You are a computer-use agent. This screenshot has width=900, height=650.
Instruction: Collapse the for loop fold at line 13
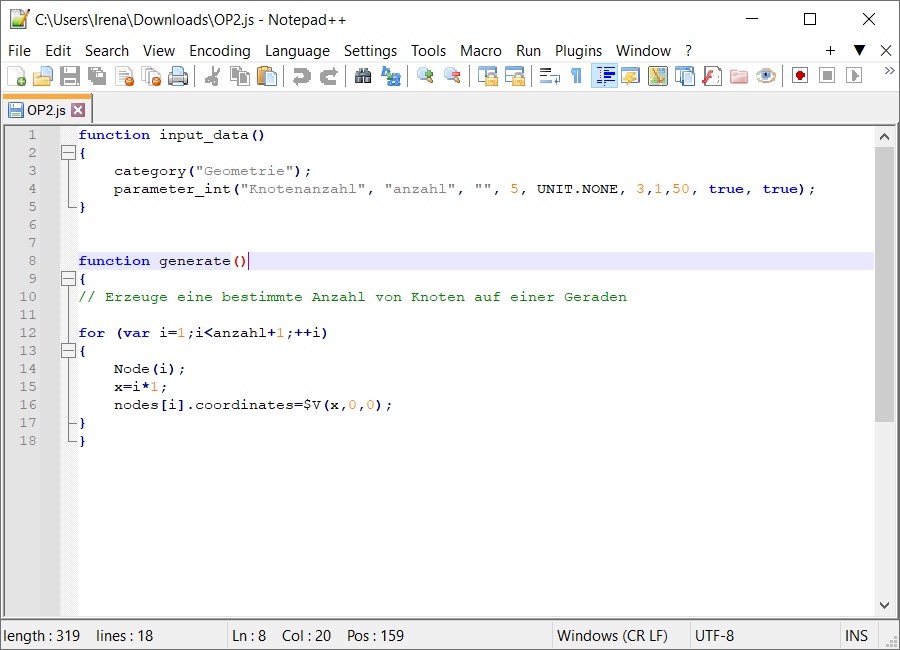click(x=68, y=351)
